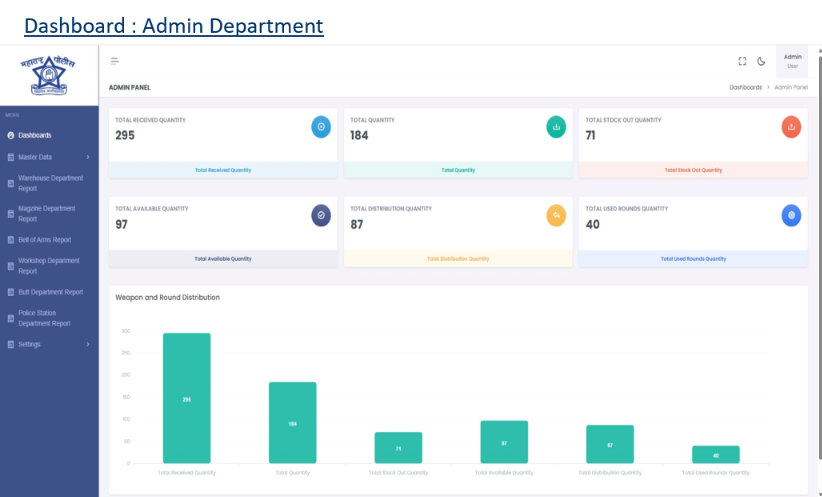Click the Total Stock Out orange icon
The image size is (822, 497).
pyautogui.click(x=791, y=127)
